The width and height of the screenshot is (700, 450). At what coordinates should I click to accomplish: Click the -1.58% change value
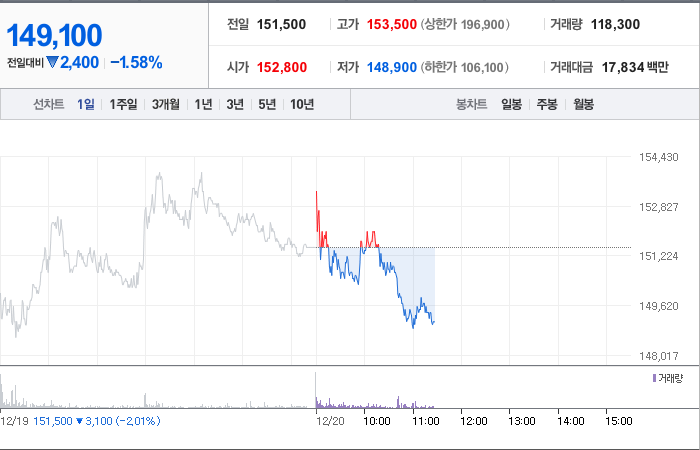136,62
